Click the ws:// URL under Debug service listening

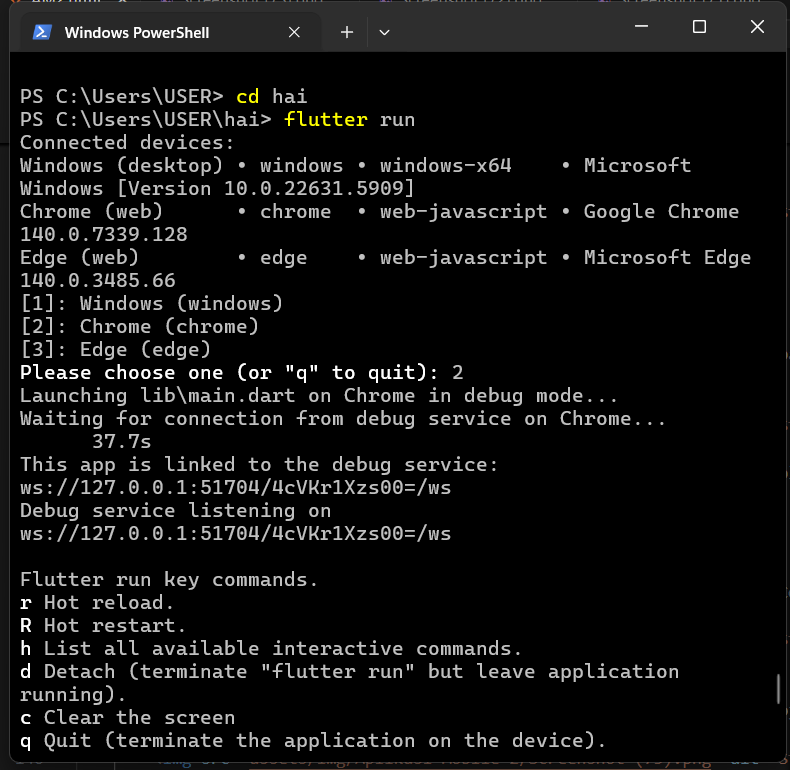(235, 534)
